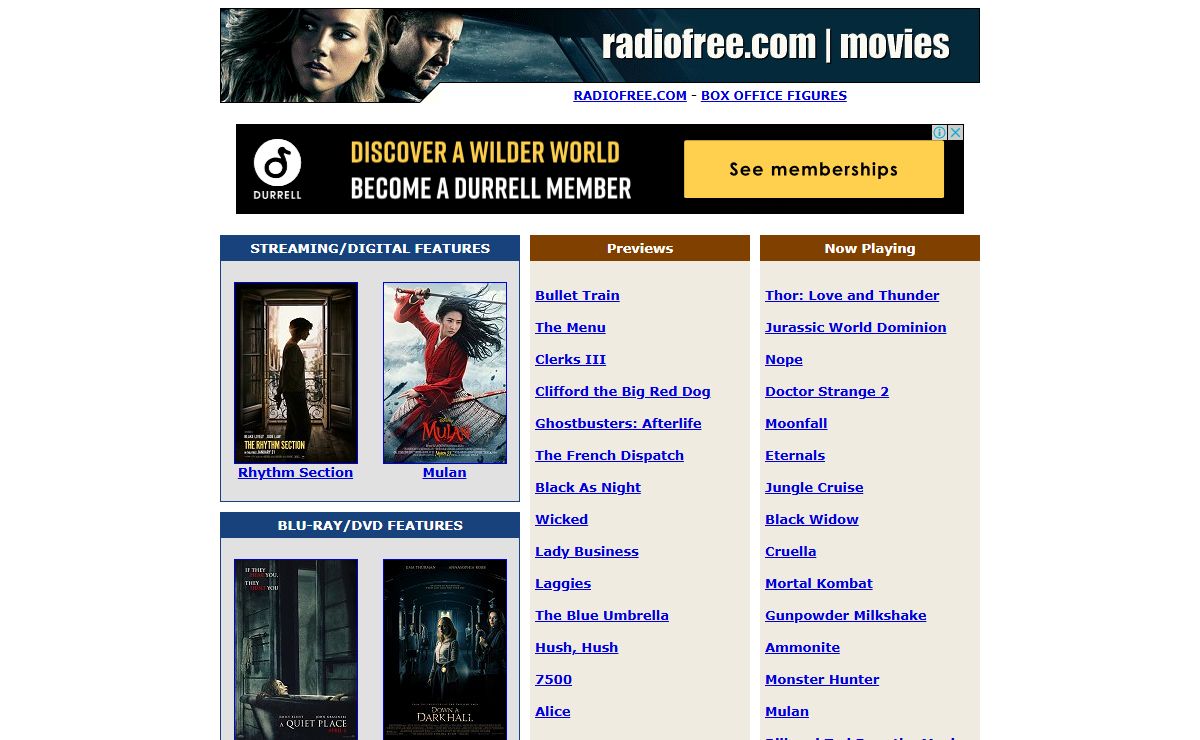Open The Blue Umbrella preview
This screenshot has width=1200, height=740.
(602, 615)
